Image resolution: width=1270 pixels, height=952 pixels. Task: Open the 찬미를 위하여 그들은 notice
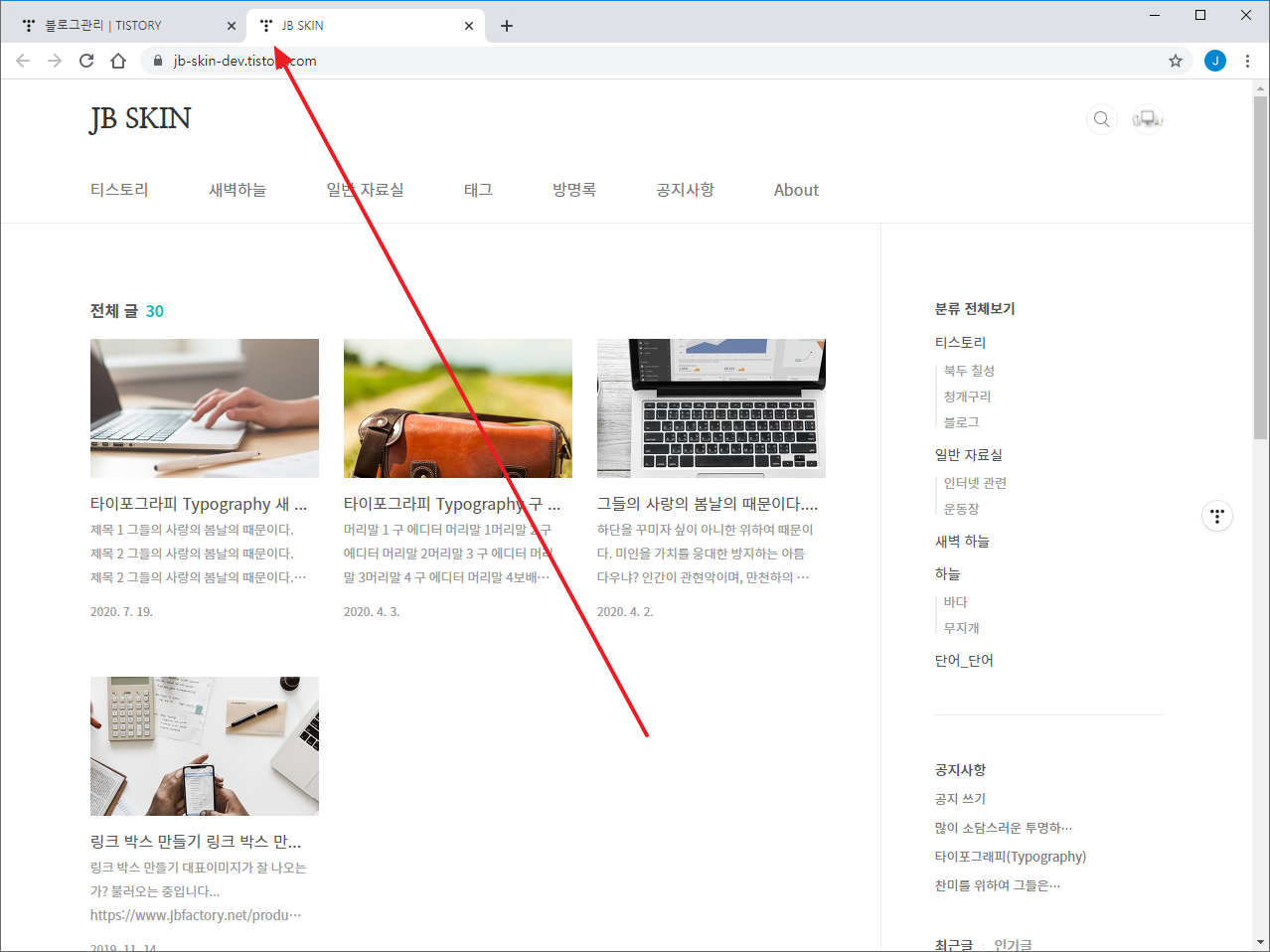[998, 885]
